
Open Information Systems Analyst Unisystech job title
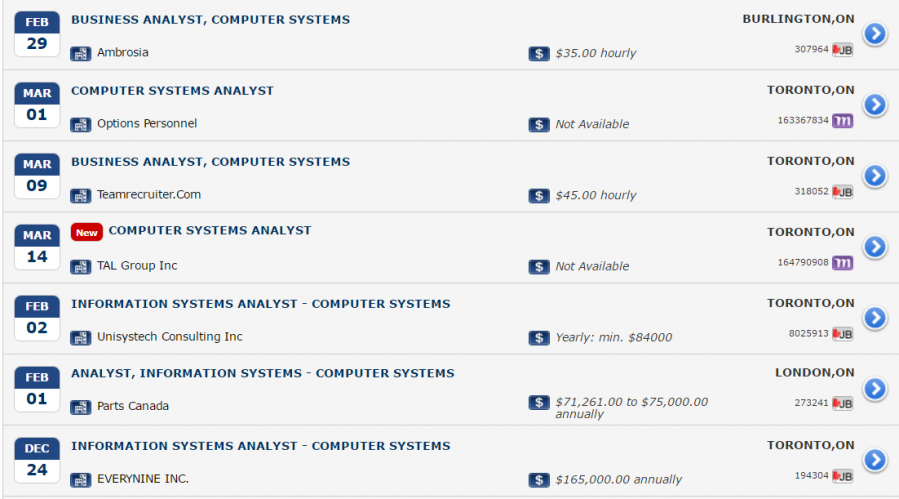pyautogui.click(x=260, y=304)
